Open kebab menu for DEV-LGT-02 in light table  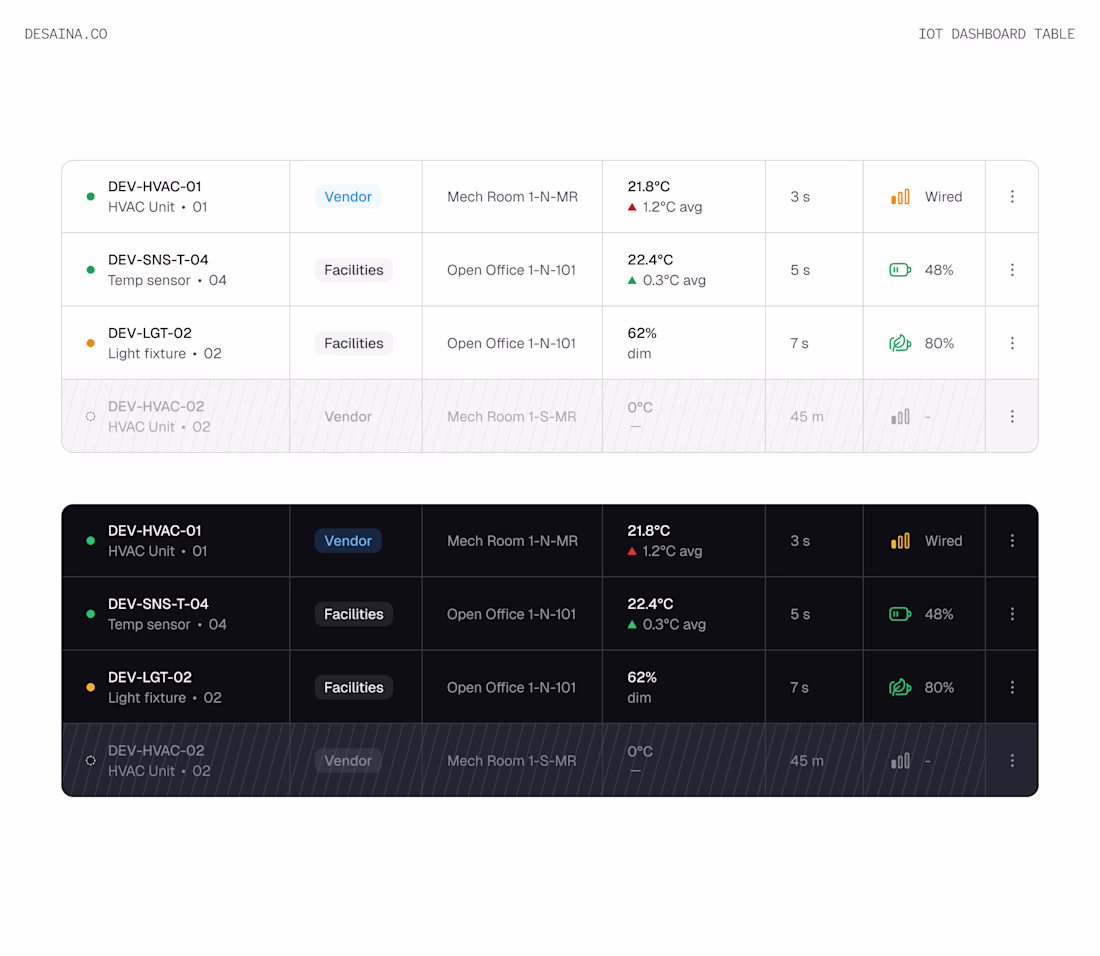tap(1012, 343)
